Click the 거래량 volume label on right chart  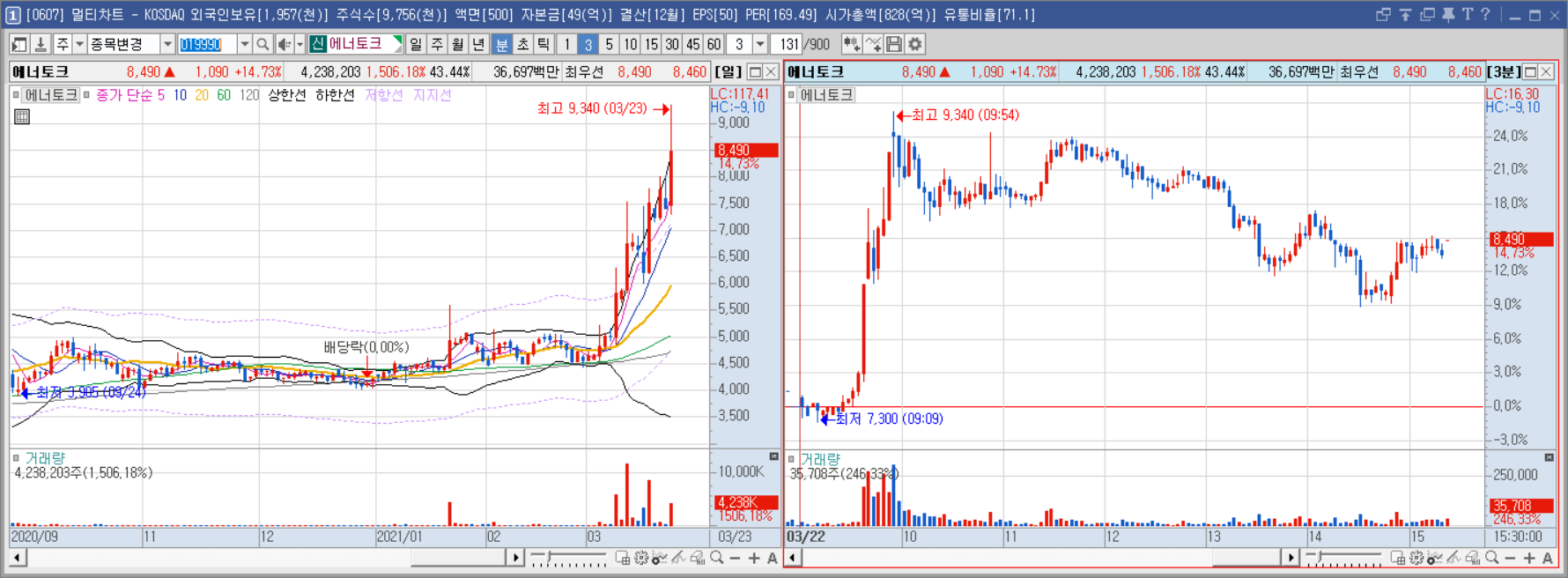[x=820, y=459]
